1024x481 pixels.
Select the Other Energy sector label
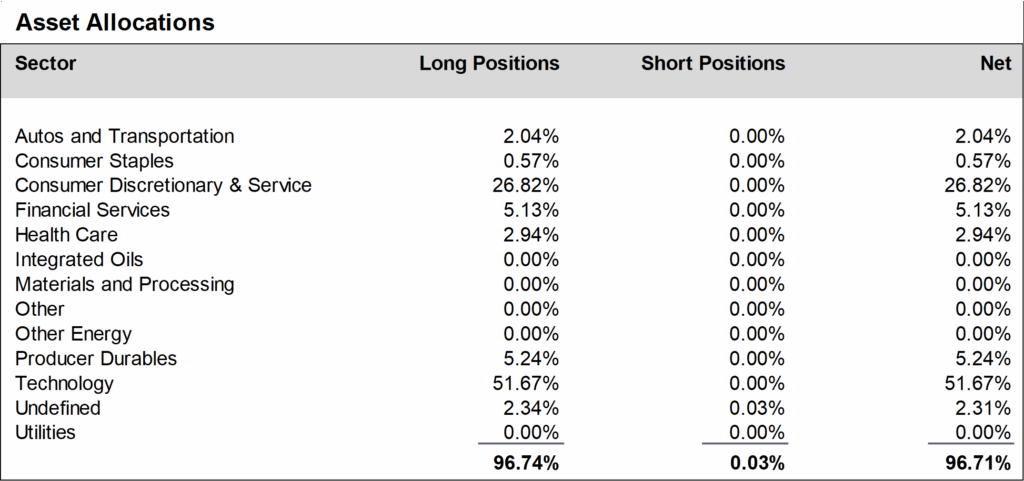point(73,334)
